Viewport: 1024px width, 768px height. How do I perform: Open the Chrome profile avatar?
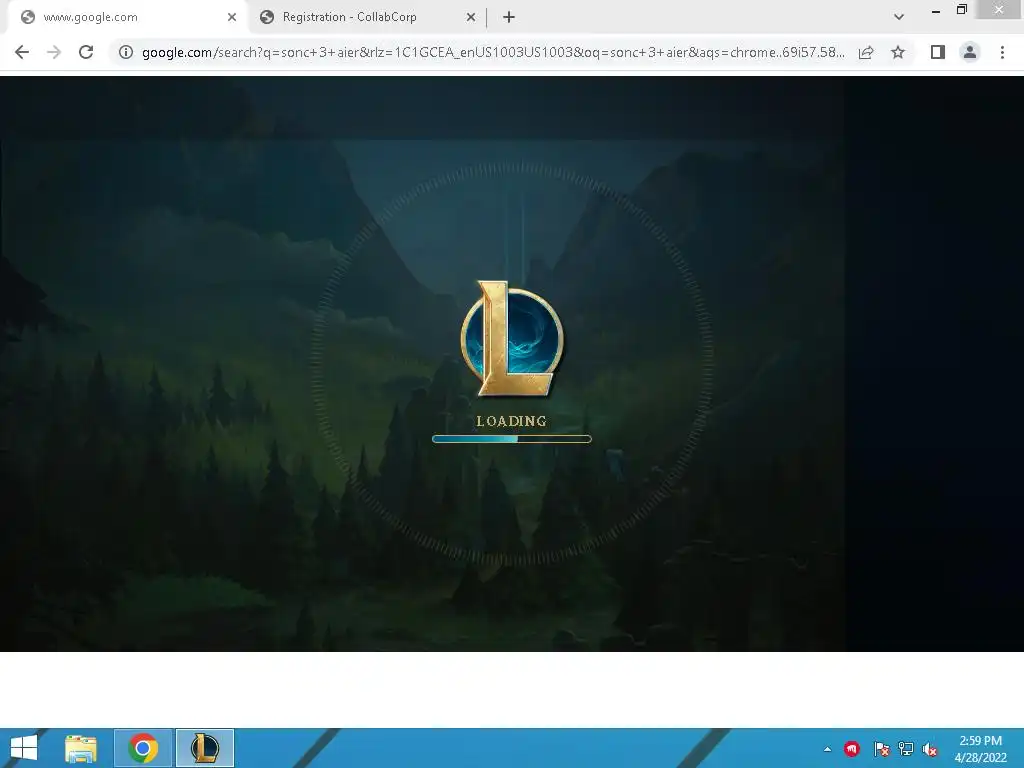coord(970,52)
